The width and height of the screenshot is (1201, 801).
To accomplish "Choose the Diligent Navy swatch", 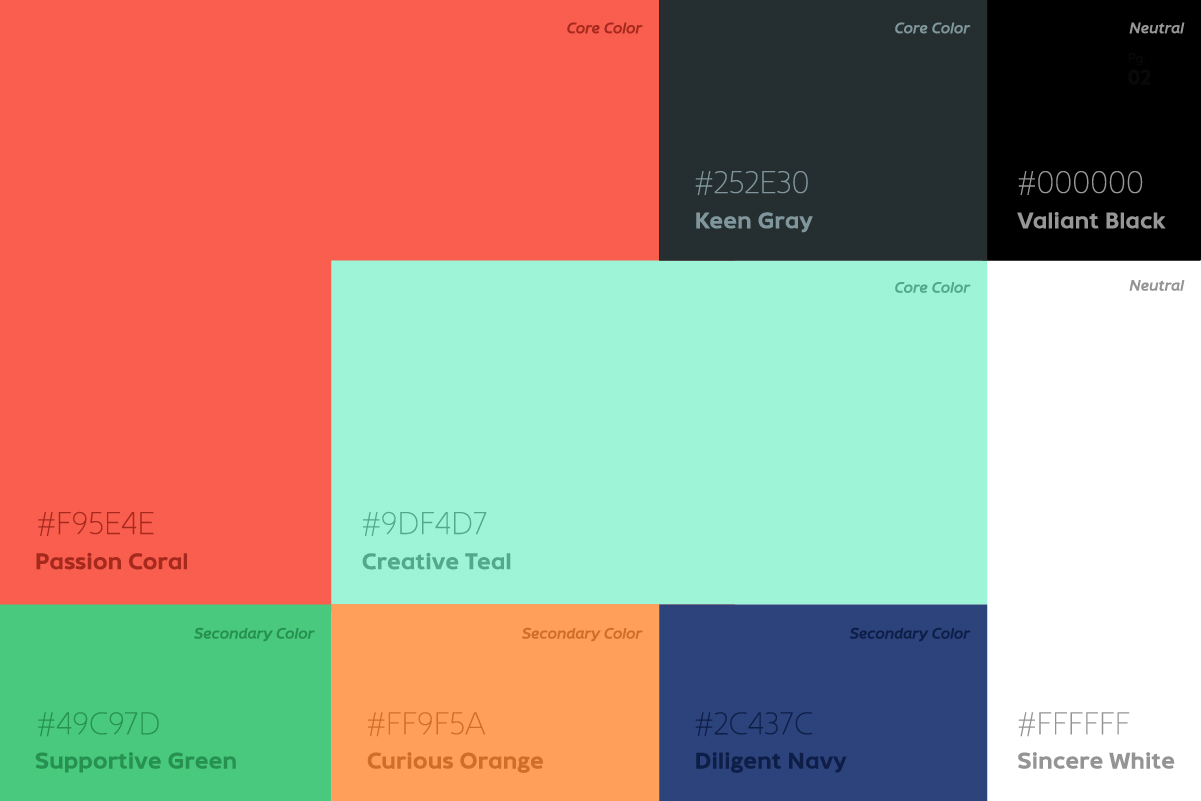I will [822, 680].
